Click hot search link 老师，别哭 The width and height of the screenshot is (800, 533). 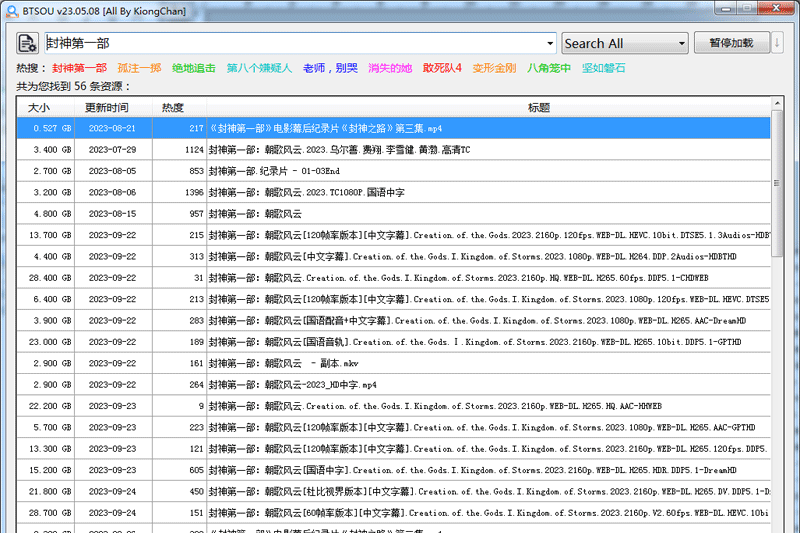[330, 68]
